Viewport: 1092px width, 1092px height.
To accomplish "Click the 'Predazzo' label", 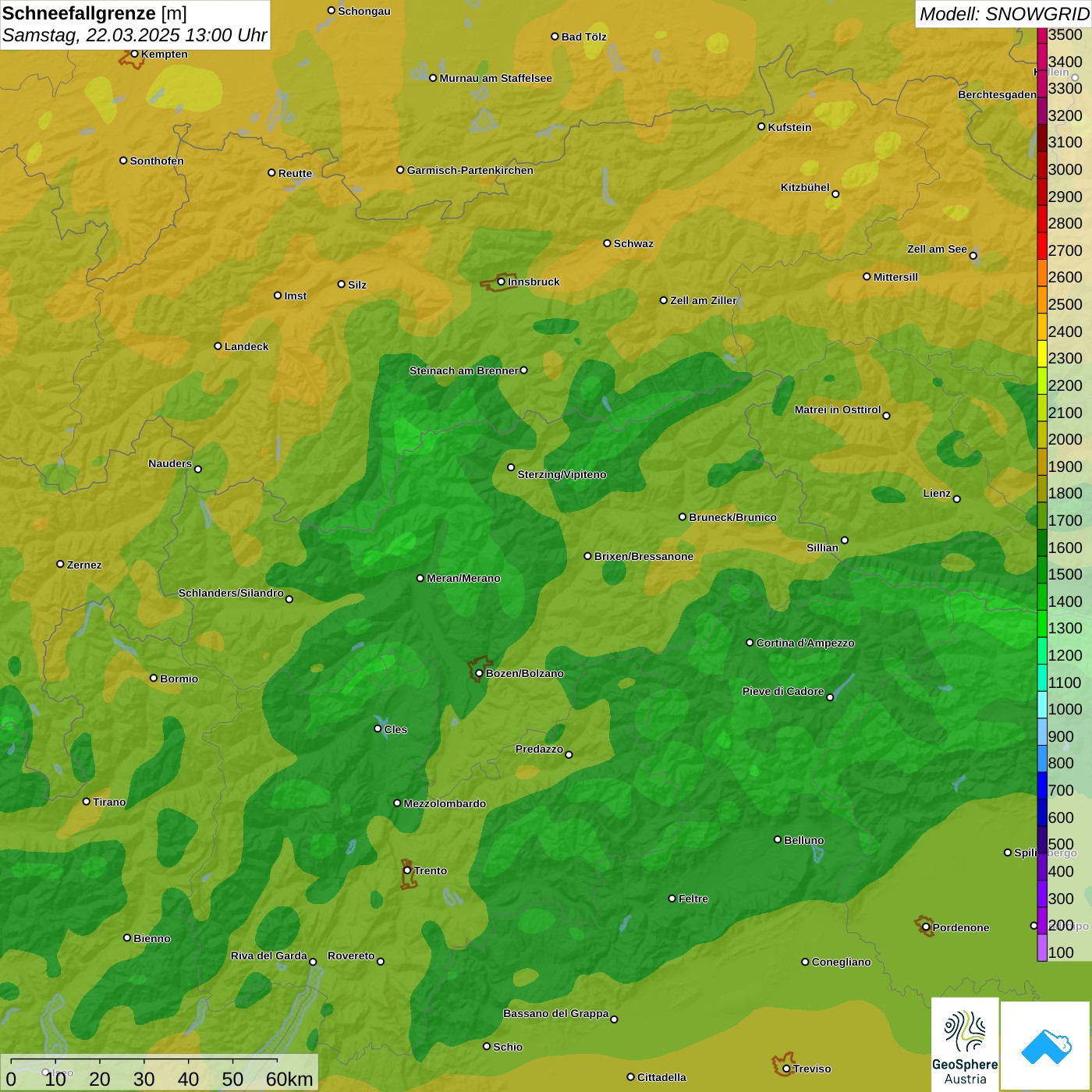I will pyautogui.click(x=539, y=749).
